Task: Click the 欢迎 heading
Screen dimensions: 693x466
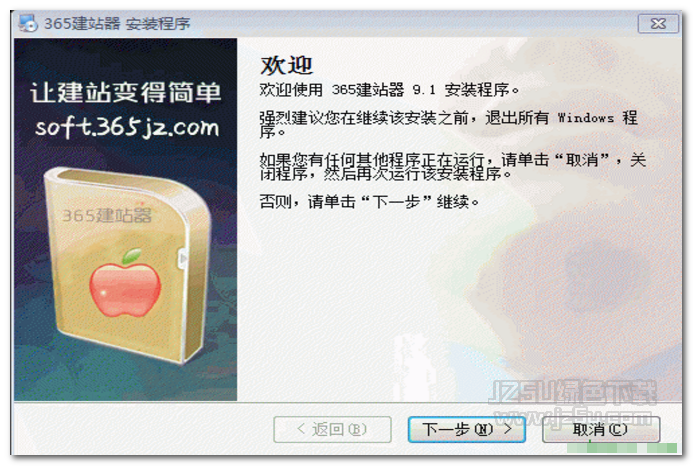Action: point(286,65)
